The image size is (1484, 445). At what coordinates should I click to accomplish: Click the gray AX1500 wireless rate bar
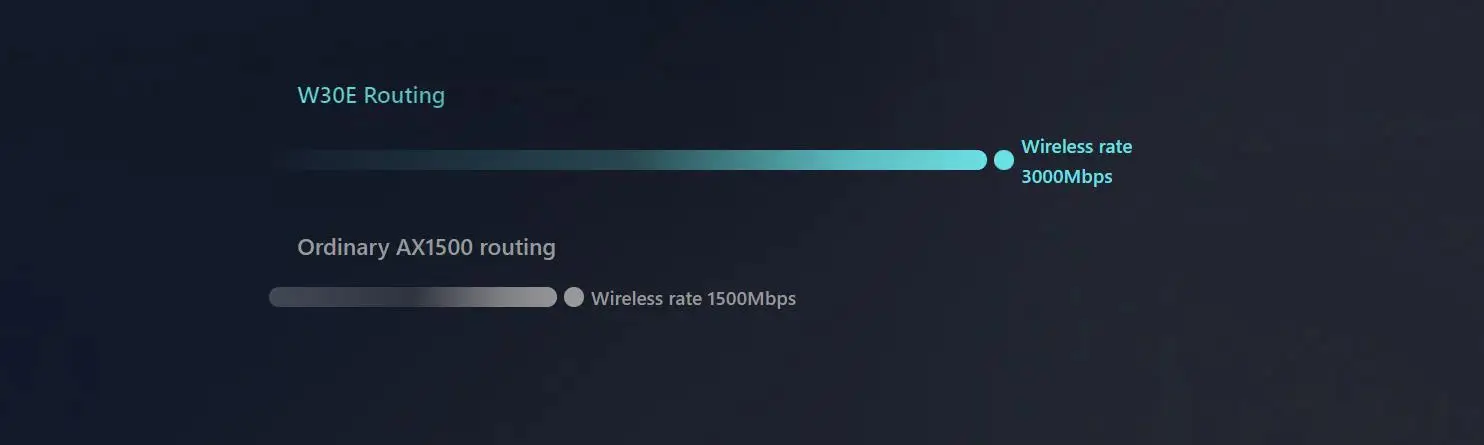pyautogui.click(x=413, y=297)
